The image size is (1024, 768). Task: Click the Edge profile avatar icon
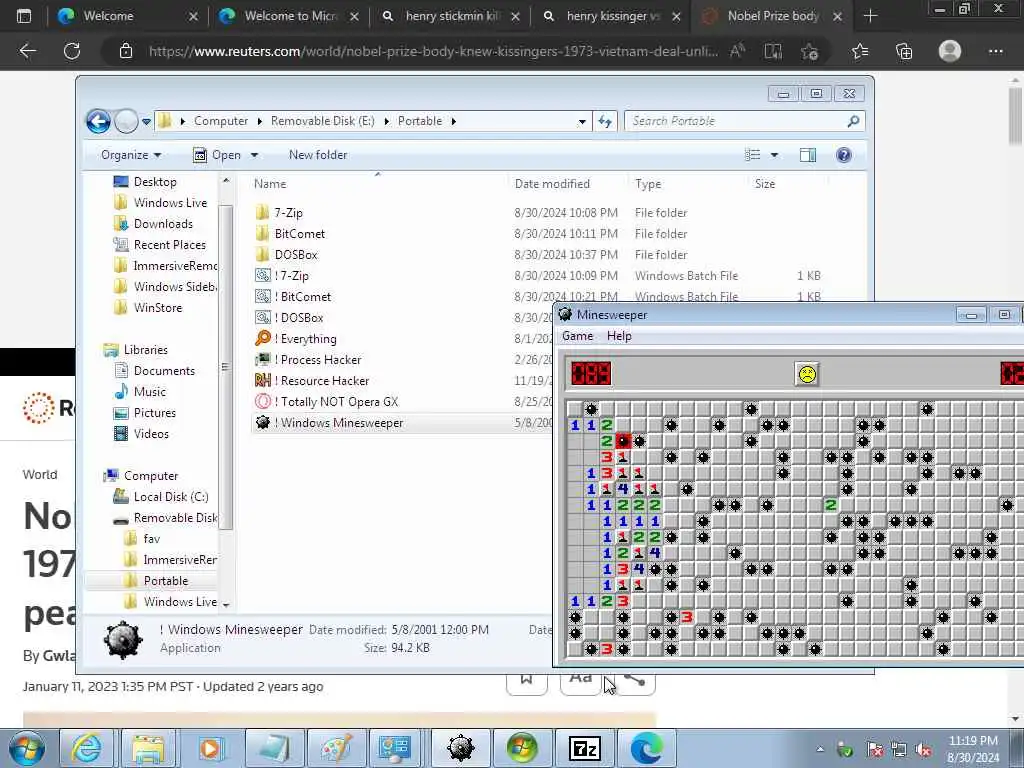tap(950, 51)
